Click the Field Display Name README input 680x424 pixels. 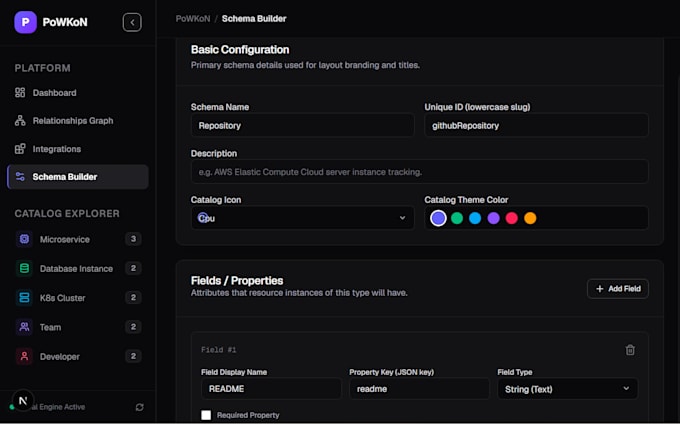(x=271, y=389)
